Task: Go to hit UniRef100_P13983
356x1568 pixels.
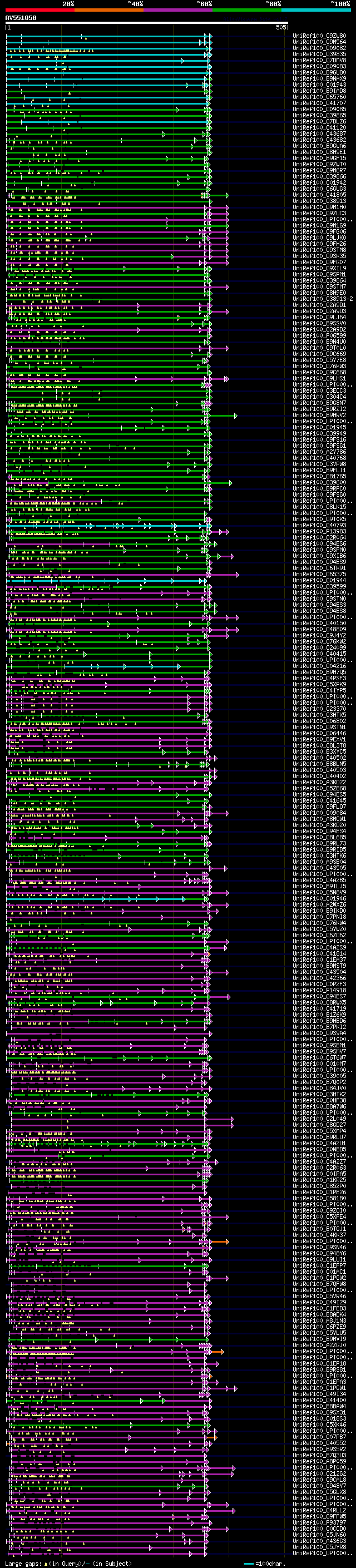Action: (319, 531)
